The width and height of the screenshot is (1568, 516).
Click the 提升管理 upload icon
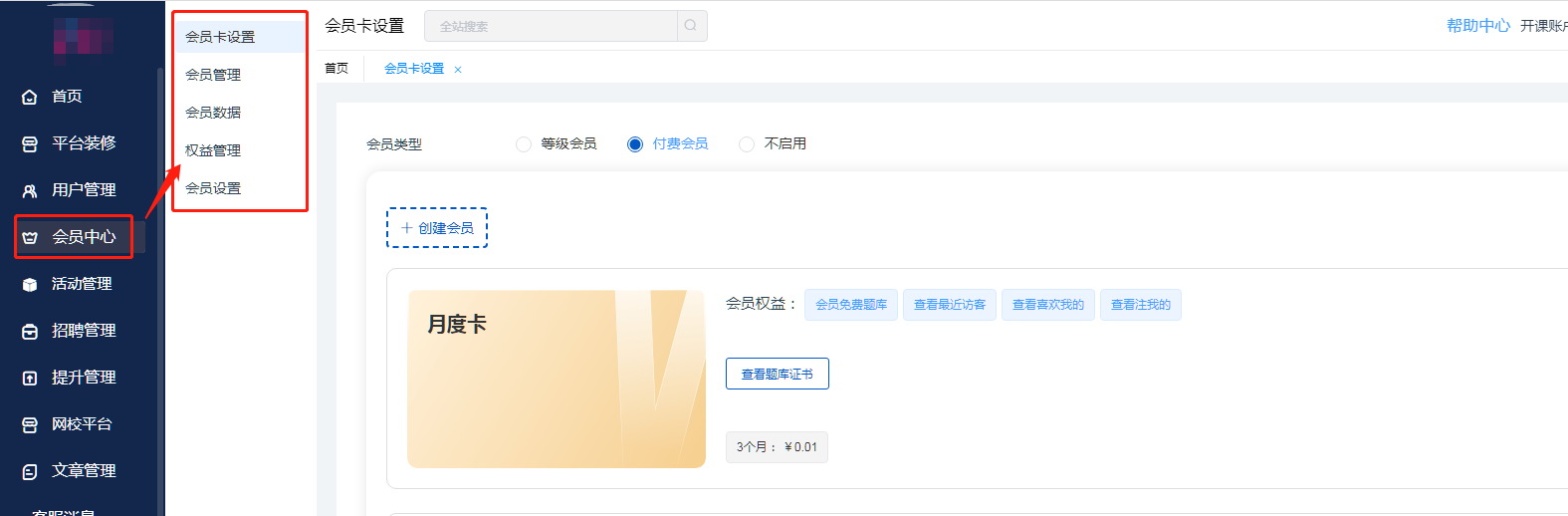click(30, 378)
